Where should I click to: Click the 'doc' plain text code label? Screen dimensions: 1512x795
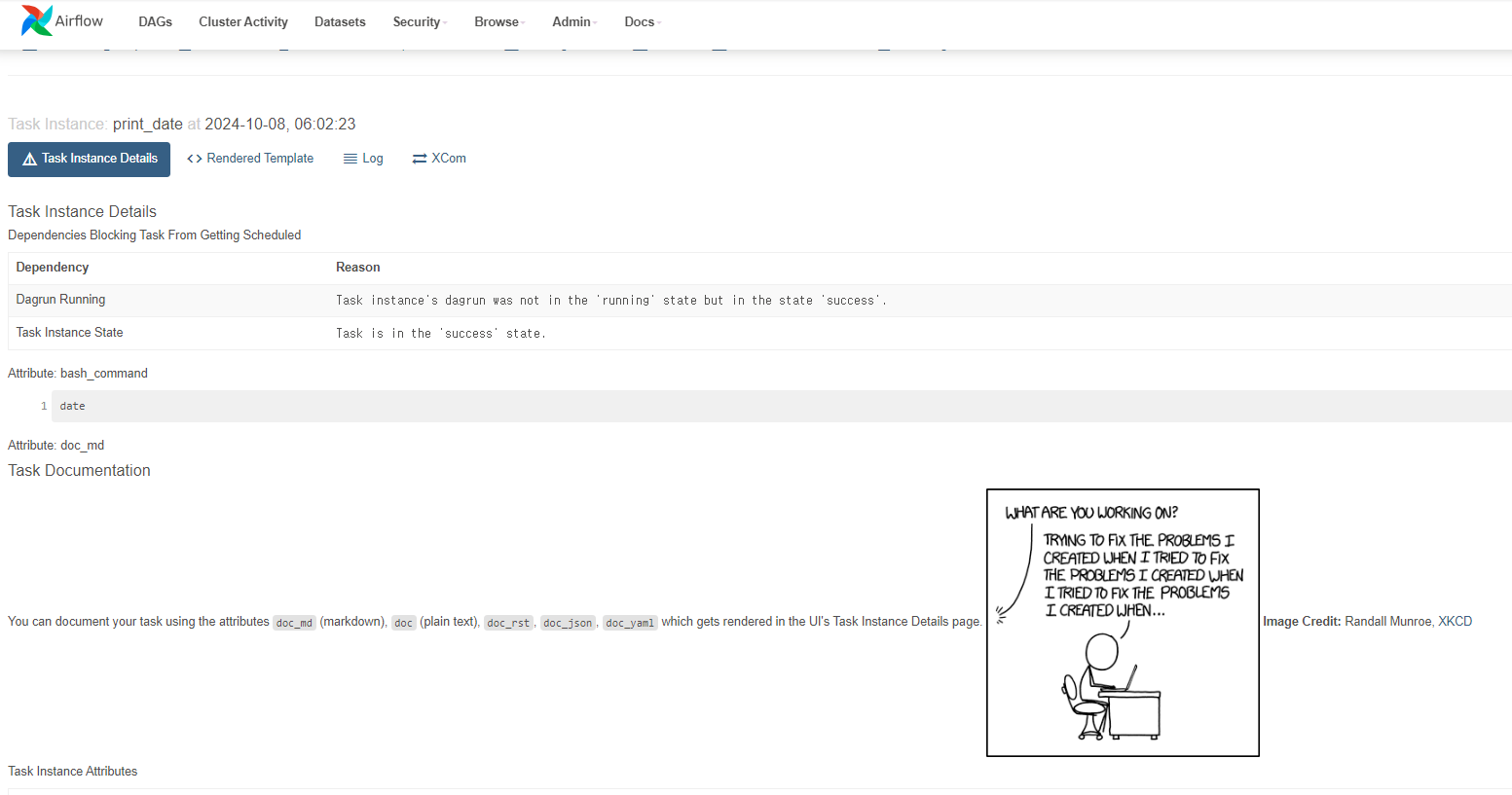coord(404,623)
